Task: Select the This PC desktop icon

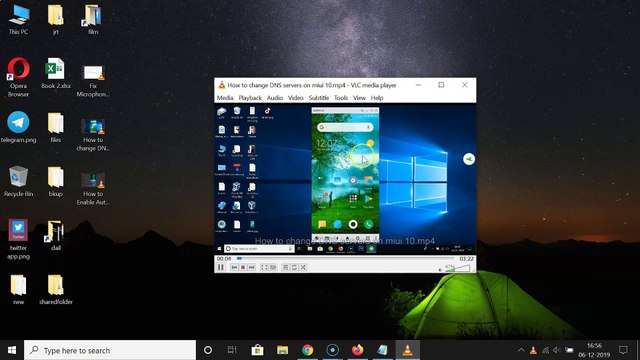Action: 18,20
